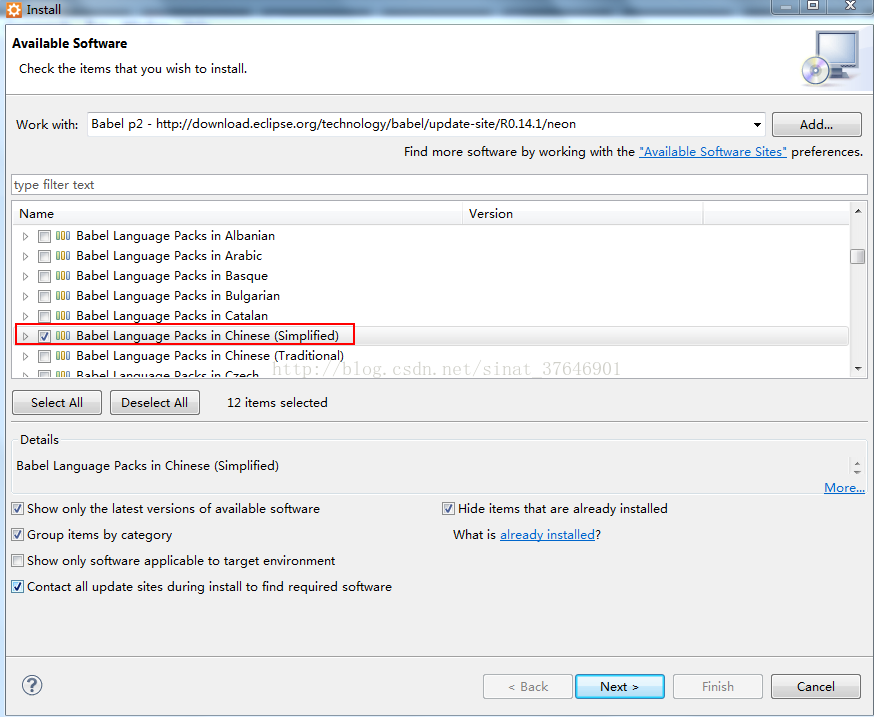Open the already installed link

(x=547, y=535)
